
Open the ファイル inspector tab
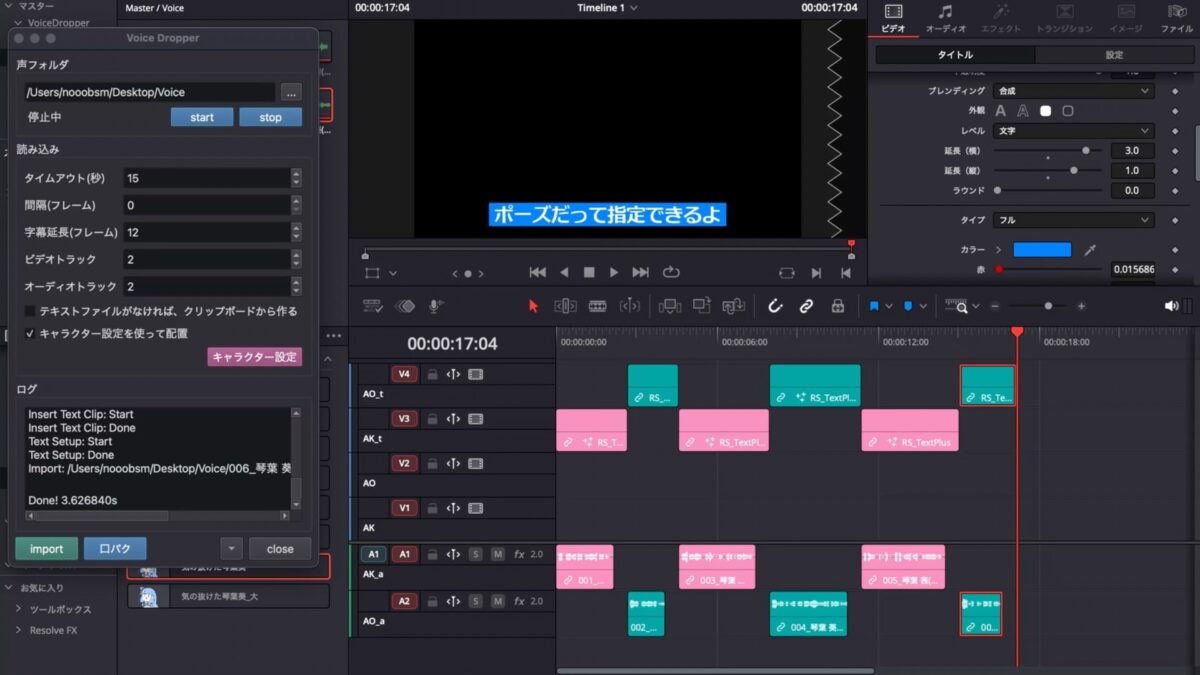pos(1177,19)
